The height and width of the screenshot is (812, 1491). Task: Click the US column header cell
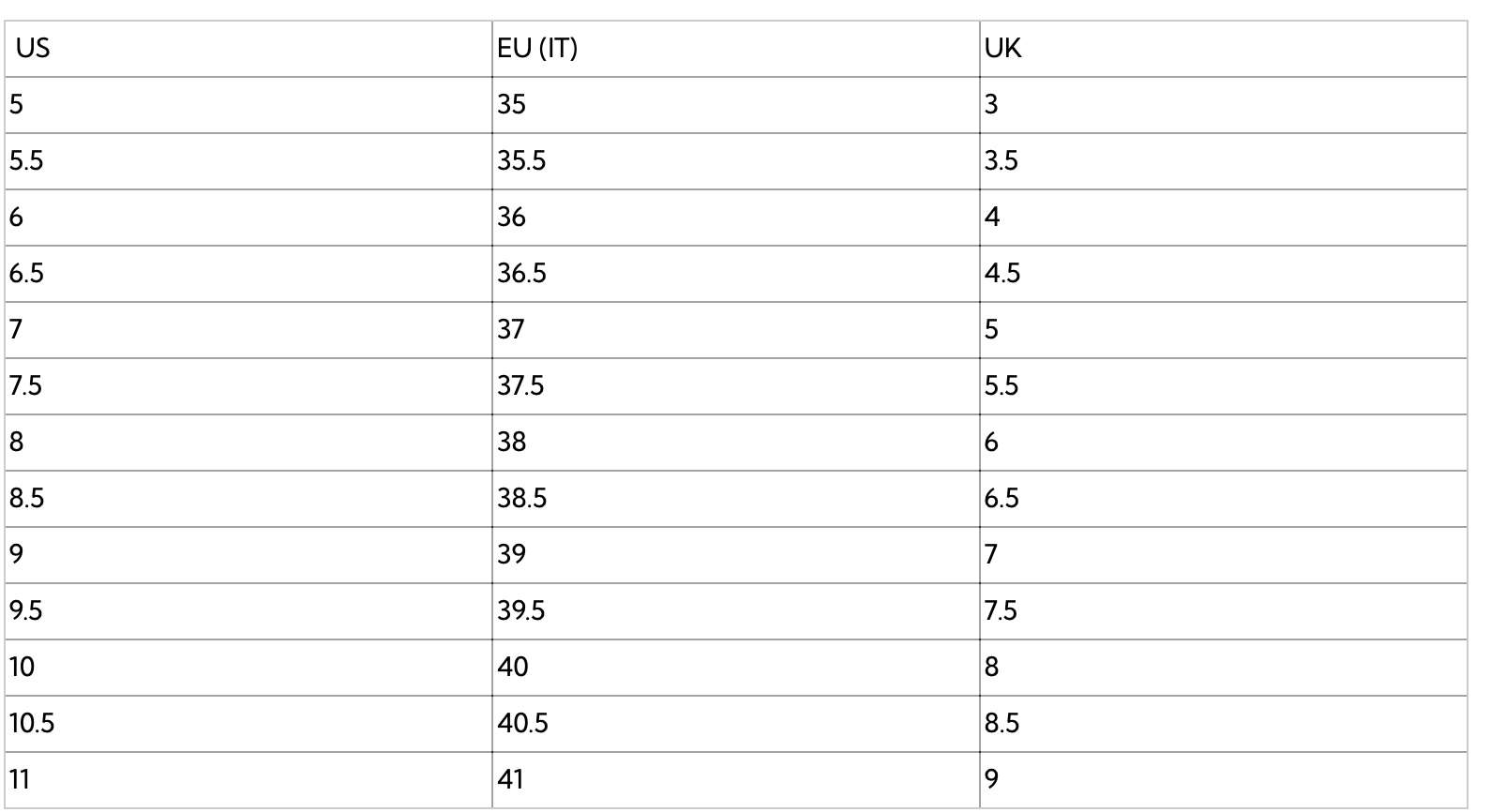click(x=33, y=49)
